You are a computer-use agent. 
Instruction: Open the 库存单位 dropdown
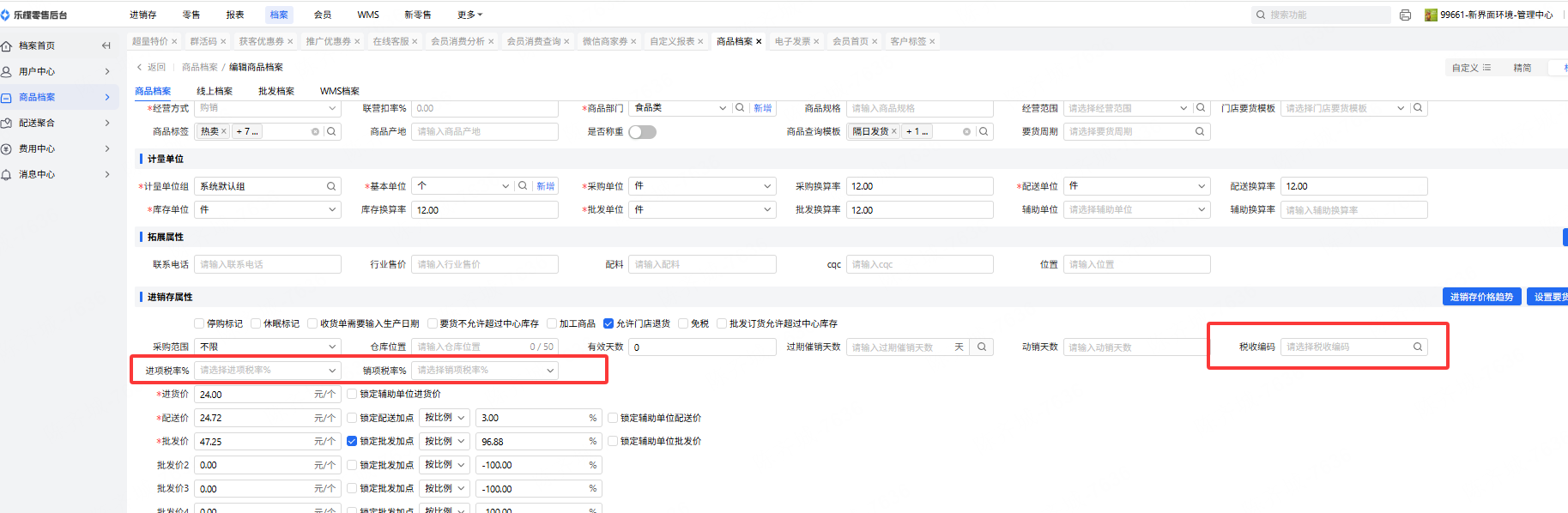point(268,209)
